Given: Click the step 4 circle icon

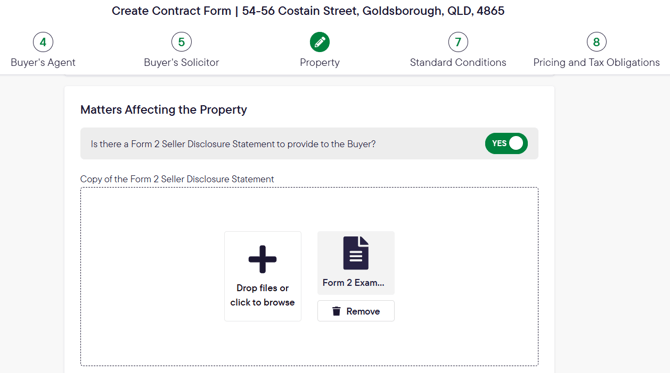Looking at the screenshot, I should (43, 42).
